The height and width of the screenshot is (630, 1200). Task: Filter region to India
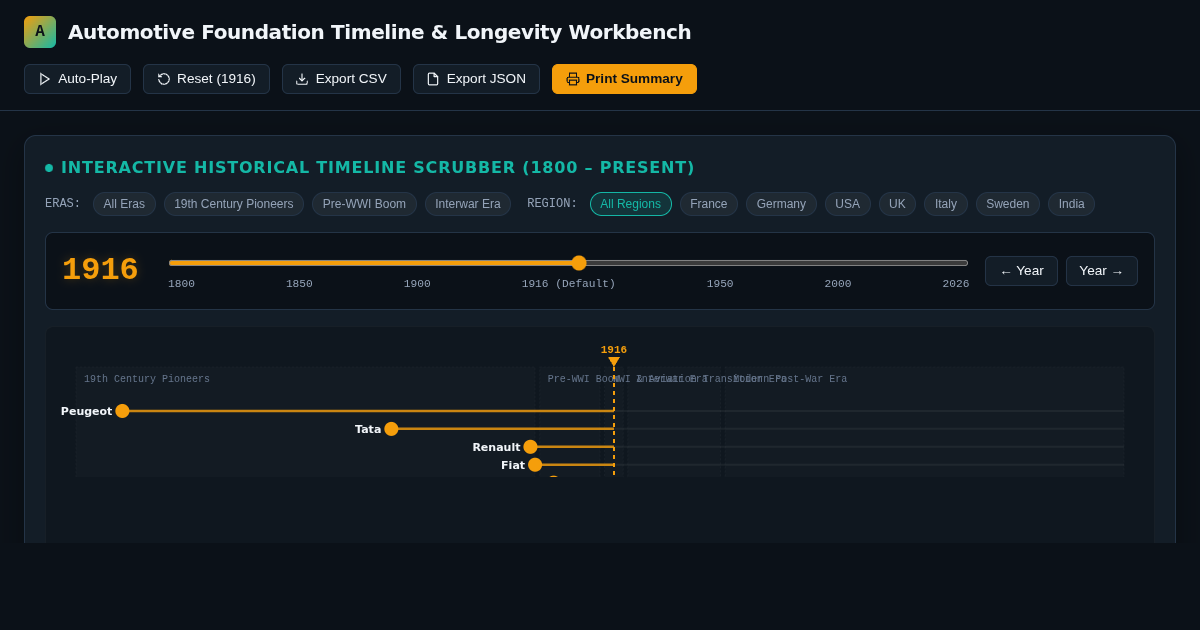coord(1071,204)
